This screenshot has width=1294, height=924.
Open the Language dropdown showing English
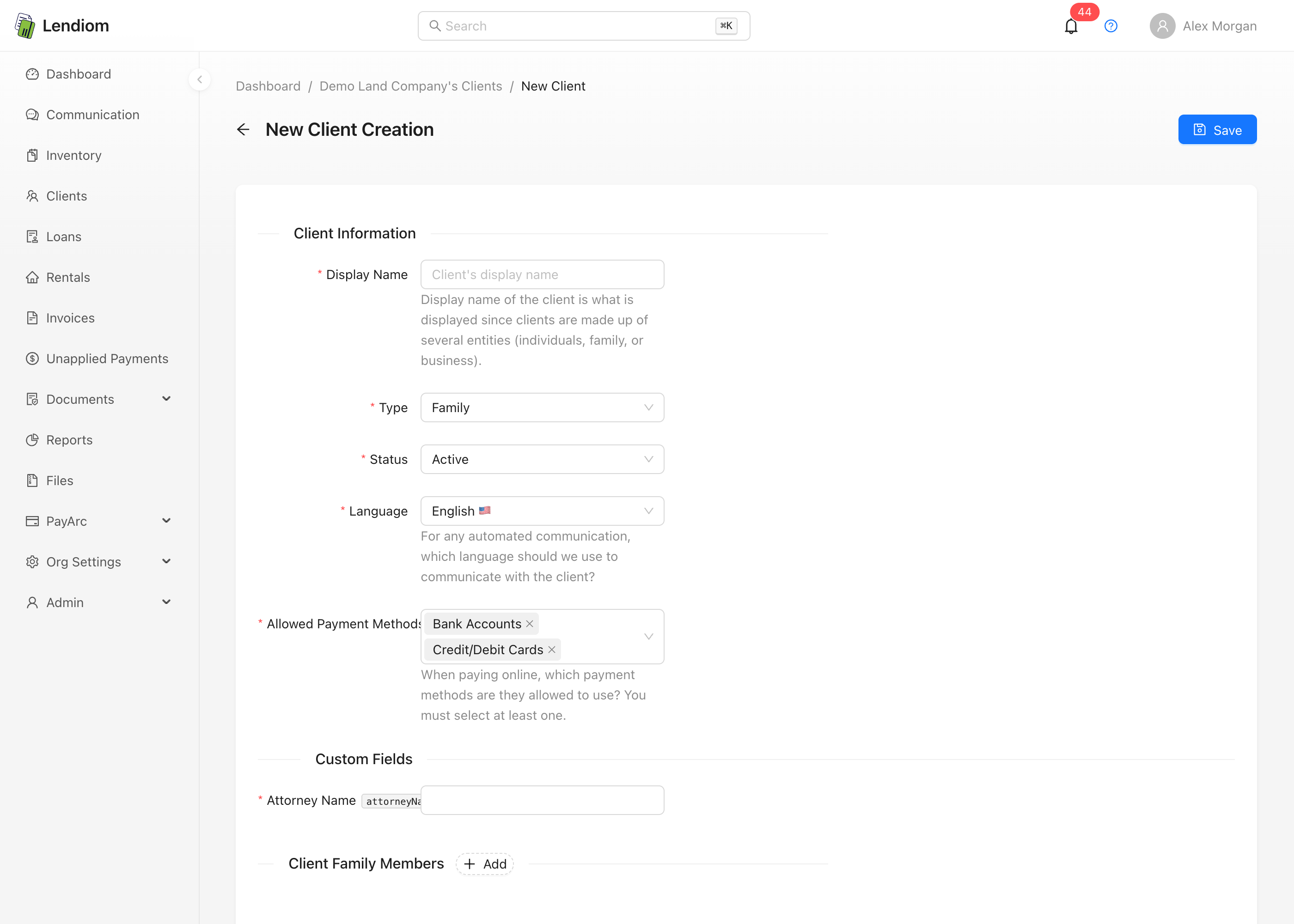[542, 511]
